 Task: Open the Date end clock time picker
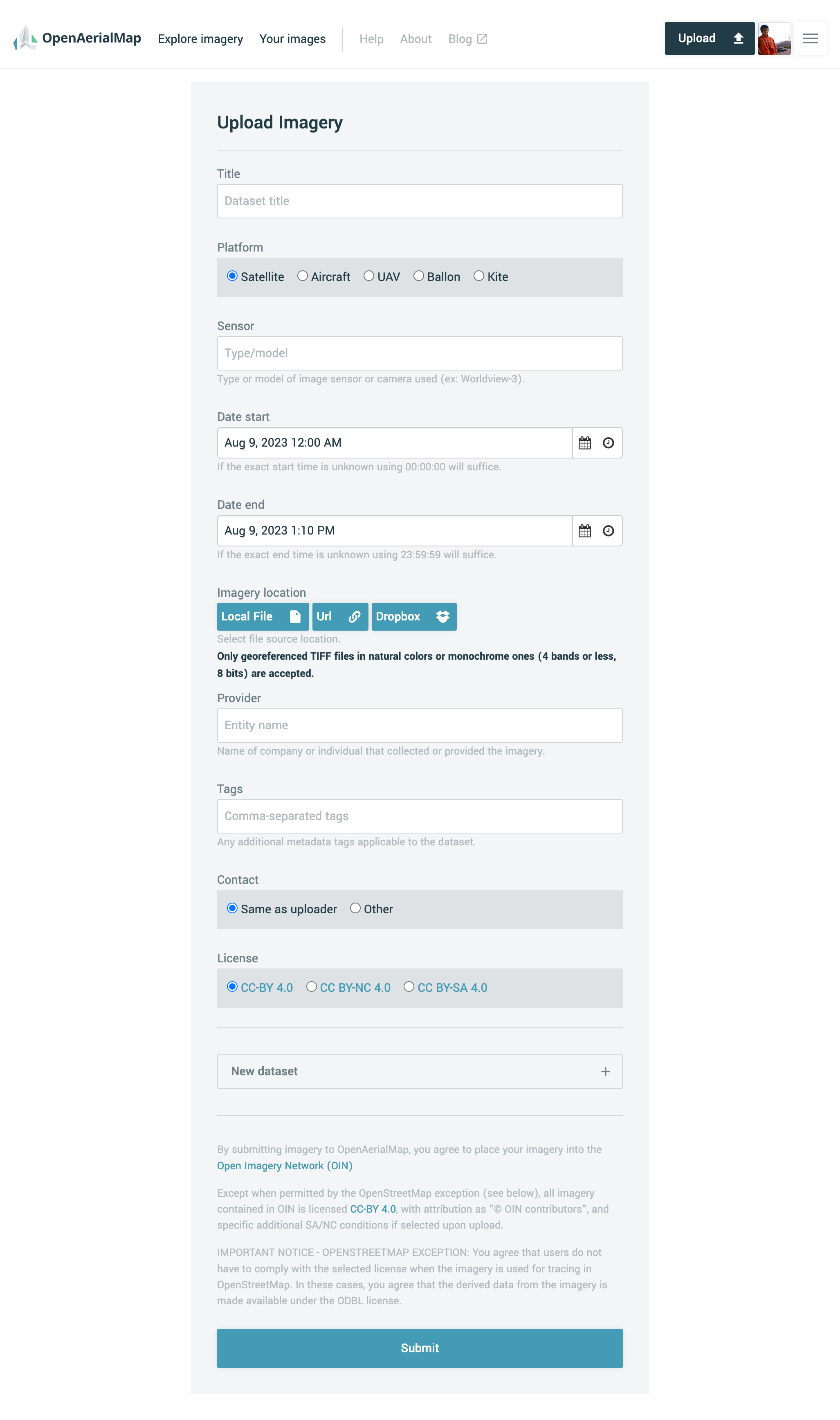[x=608, y=531]
